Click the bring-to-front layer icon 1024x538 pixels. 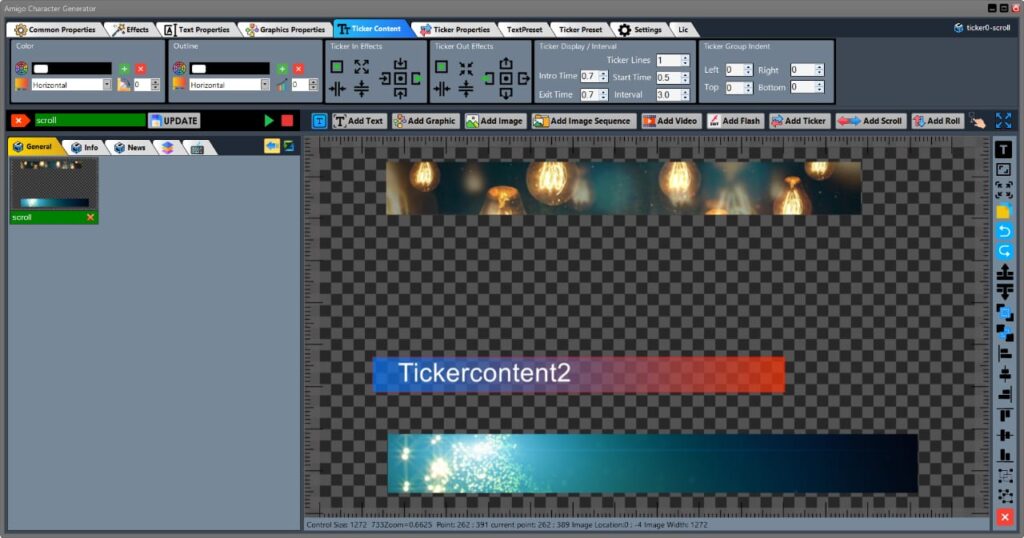click(1004, 312)
